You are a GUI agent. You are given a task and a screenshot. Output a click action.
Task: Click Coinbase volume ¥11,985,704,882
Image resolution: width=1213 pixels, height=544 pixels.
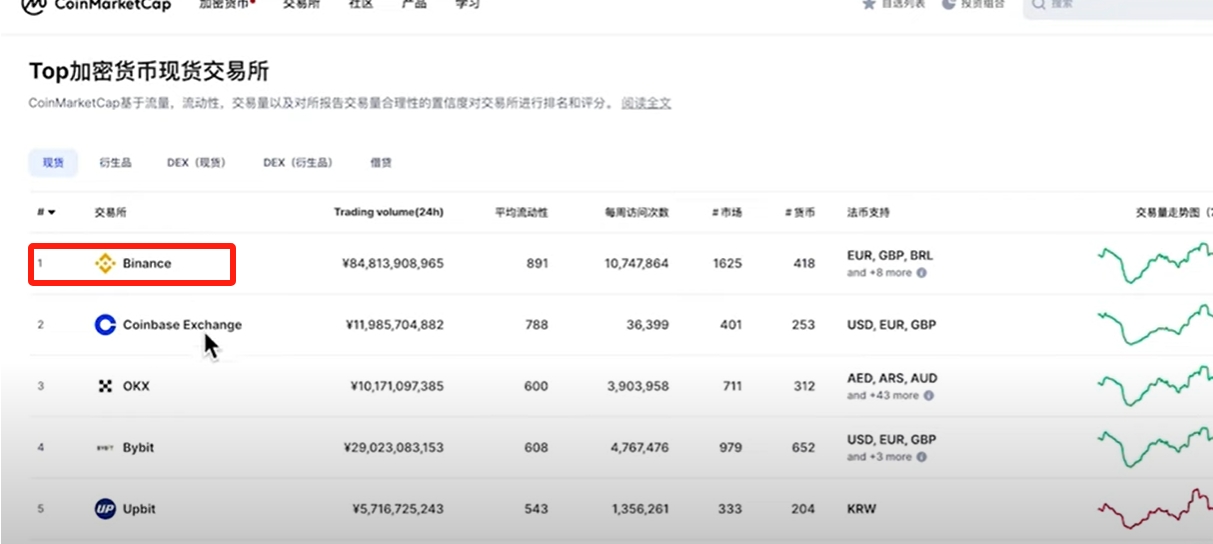[x=394, y=325]
